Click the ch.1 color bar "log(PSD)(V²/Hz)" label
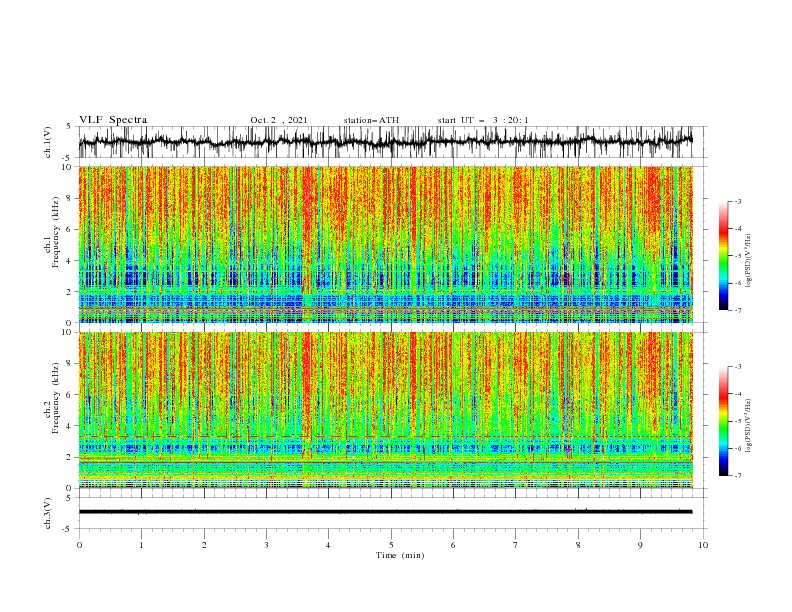Image resolution: width=792 pixels, height=612 pixels. click(748, 261)
